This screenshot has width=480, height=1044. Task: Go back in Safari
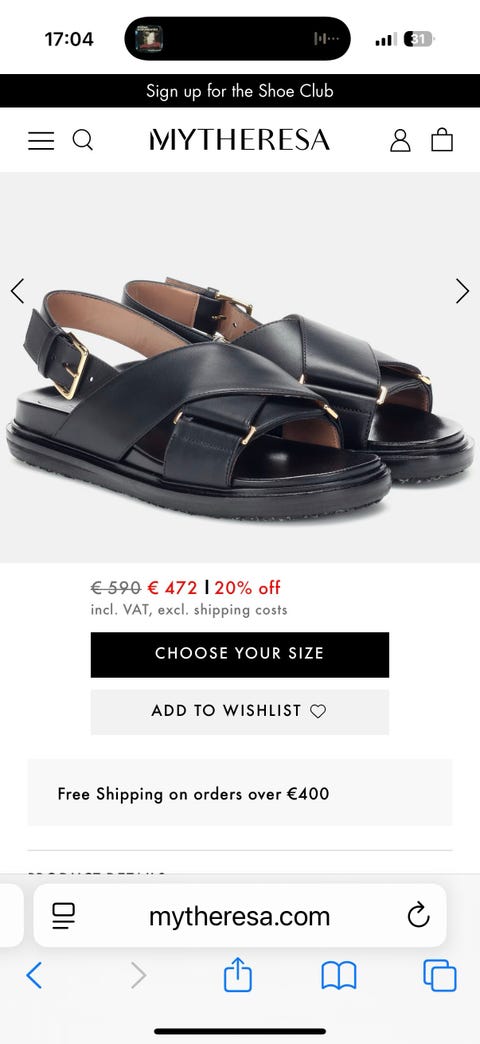click(x=34, y=975)
